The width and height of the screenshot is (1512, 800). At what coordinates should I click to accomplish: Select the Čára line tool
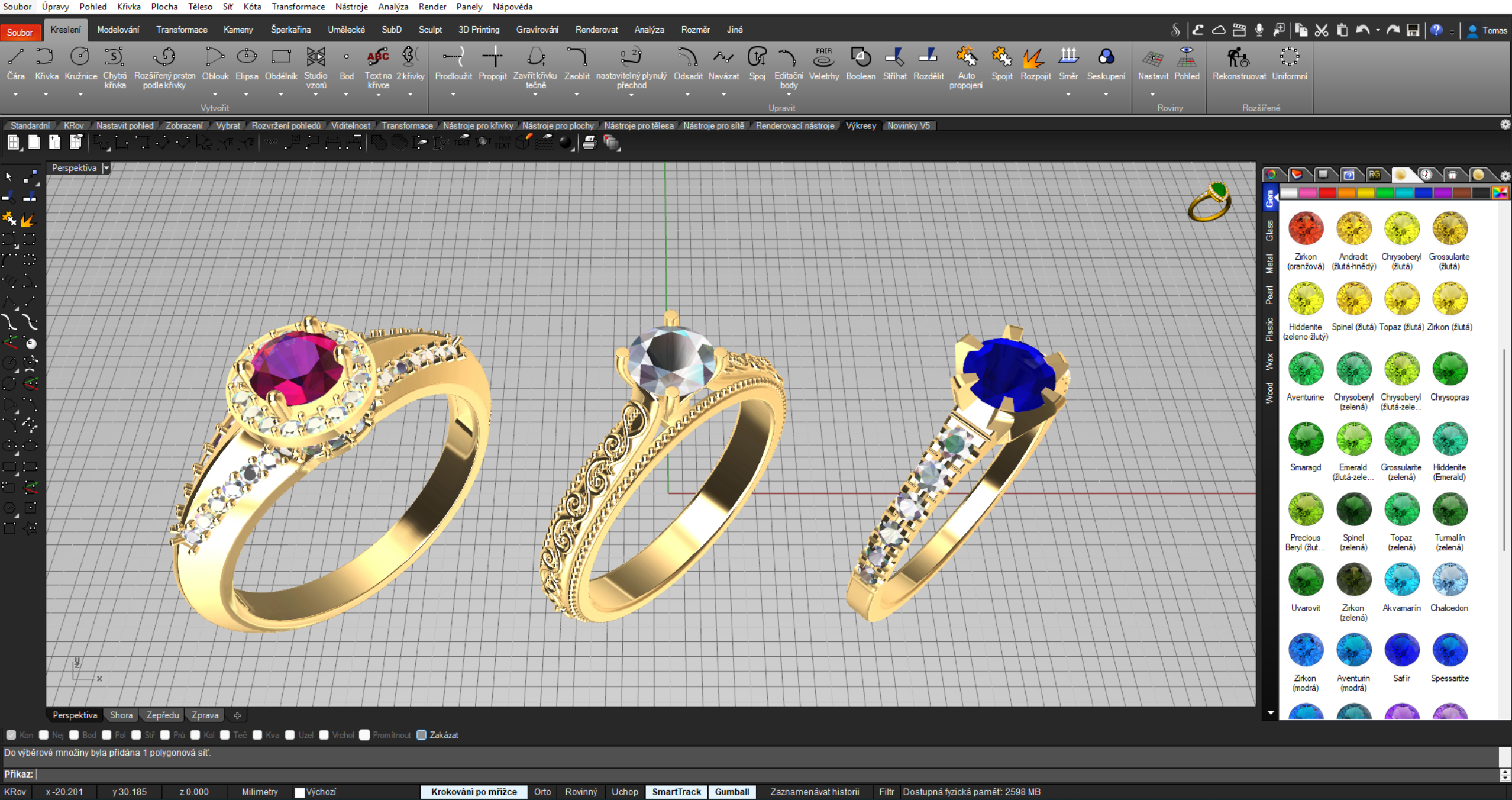click(x=16, y=63)
